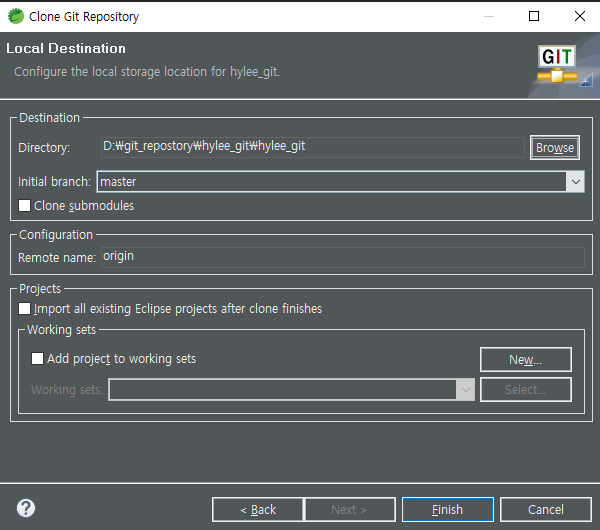Click the Cancel button
This screenshot has height=530, width=600.
[546, 509]
